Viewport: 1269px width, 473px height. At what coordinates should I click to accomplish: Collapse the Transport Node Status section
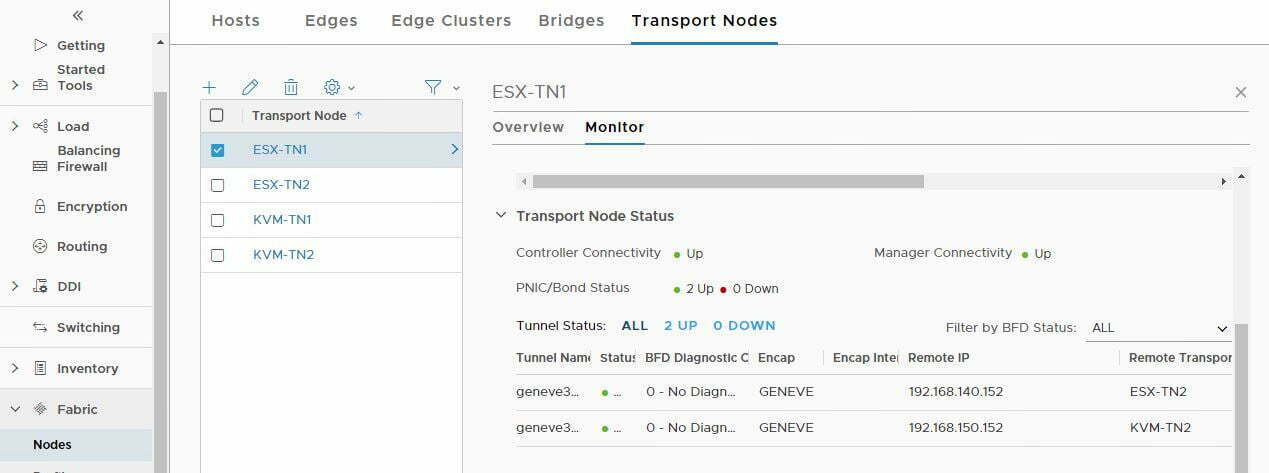click(501, 216)
